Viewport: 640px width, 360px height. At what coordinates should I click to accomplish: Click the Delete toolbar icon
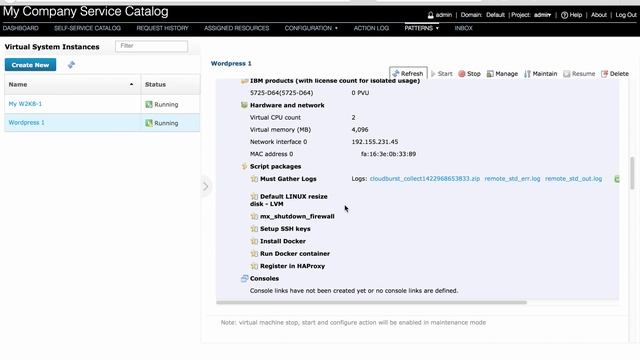[604, 74]
